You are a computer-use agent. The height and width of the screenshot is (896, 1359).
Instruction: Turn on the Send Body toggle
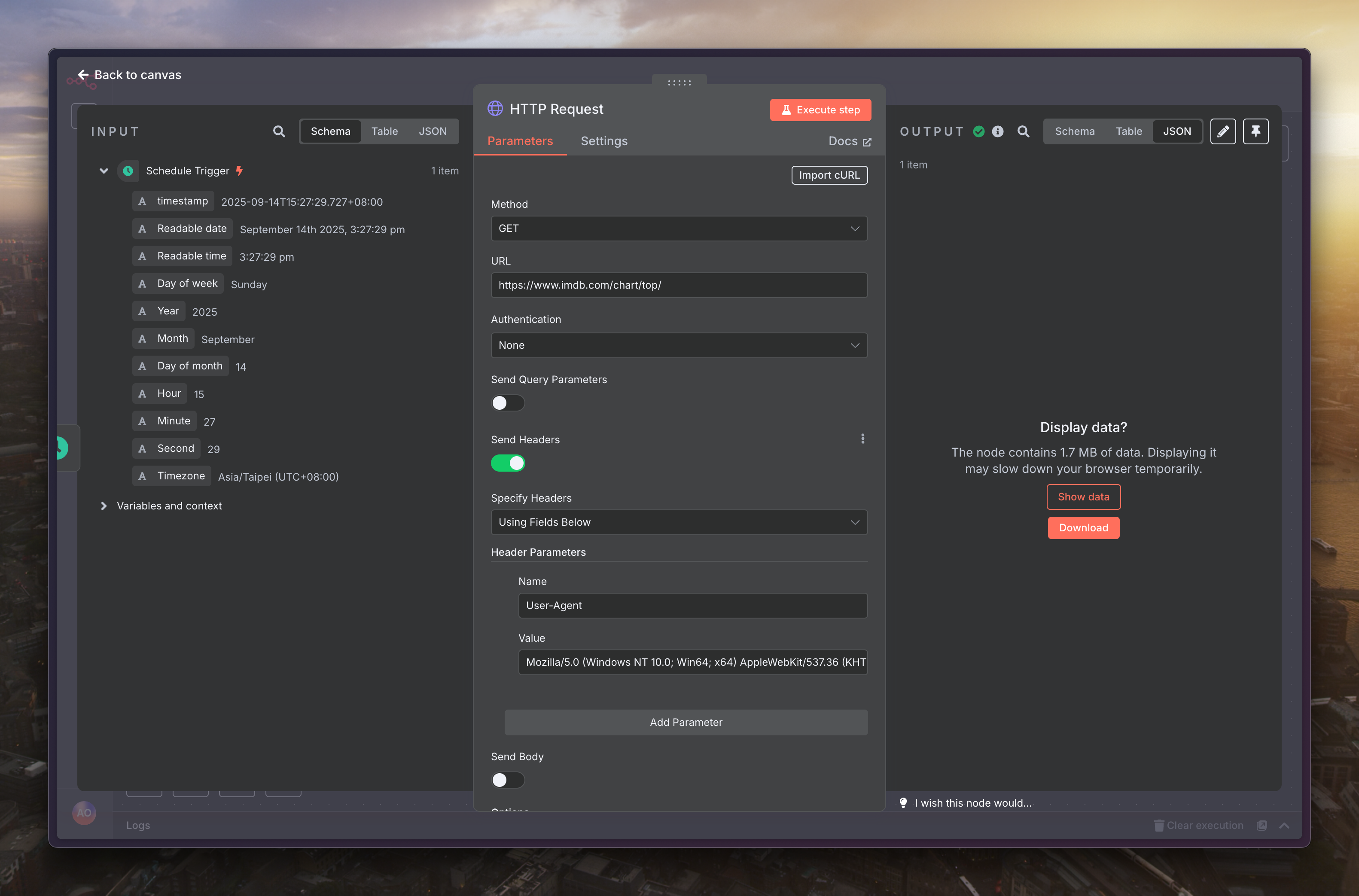point(507,780)
